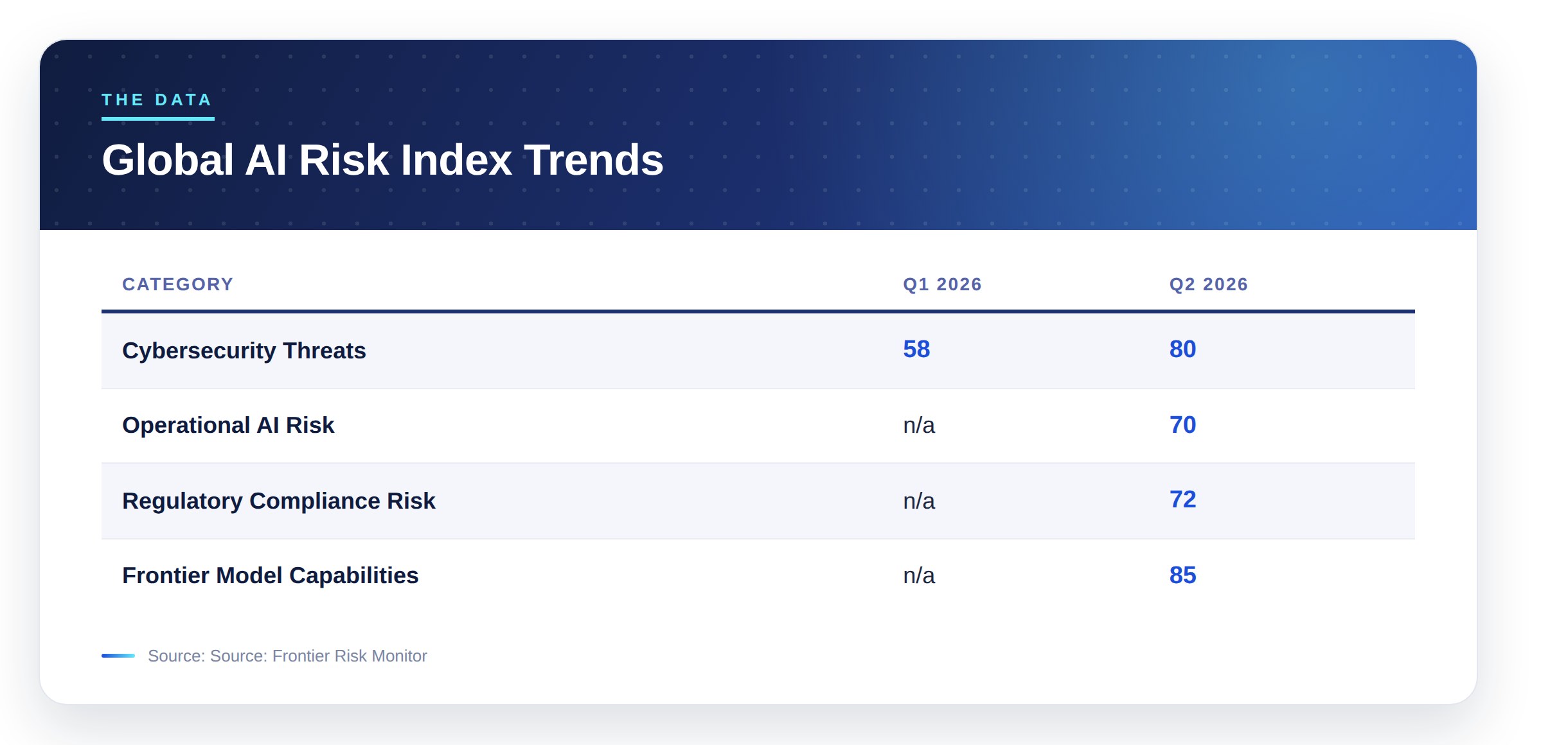Select the Regulatory Compliance Risk row label

(x=279, y=501)
